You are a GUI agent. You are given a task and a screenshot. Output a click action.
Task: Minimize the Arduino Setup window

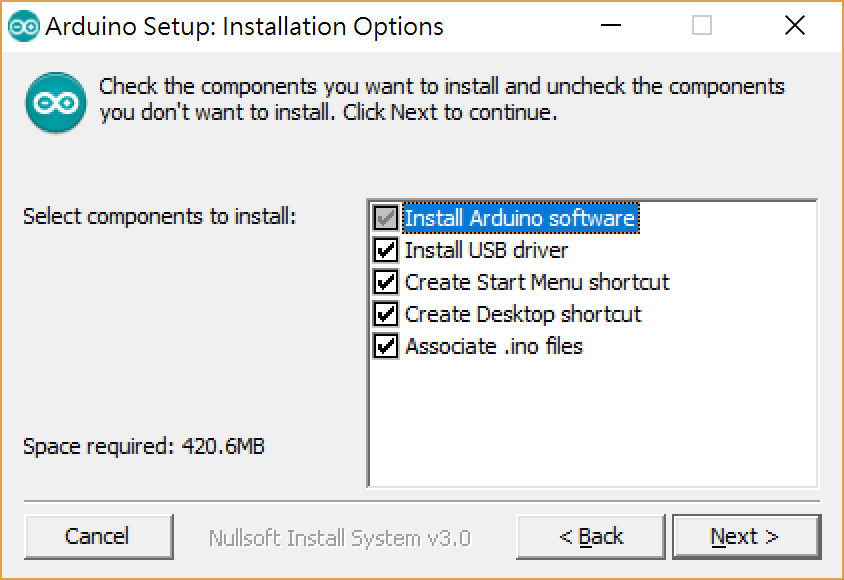610,27
